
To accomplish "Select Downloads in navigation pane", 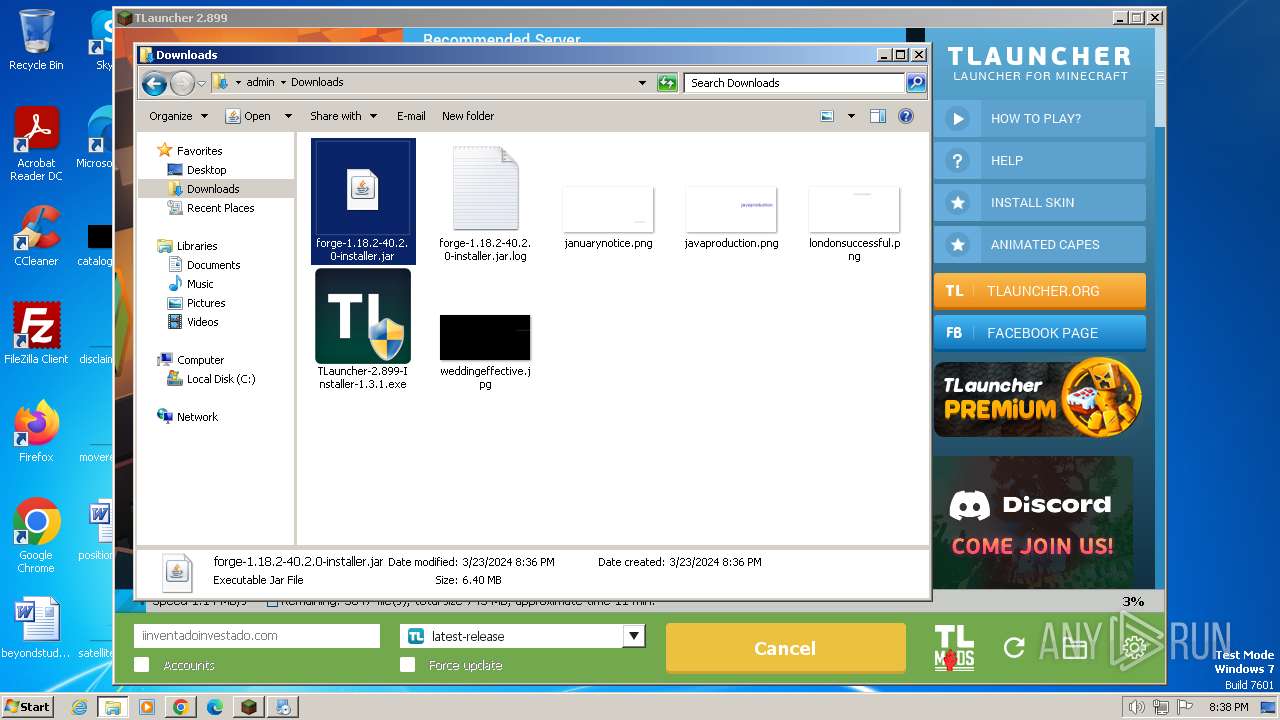I will 213,189.
